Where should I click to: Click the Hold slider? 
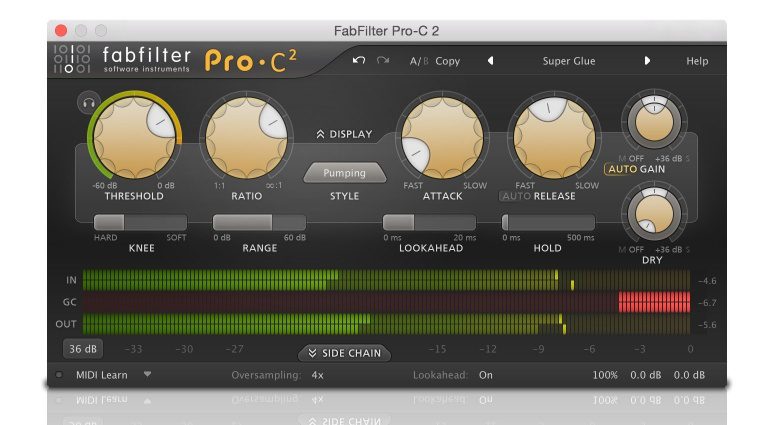(x=548, y=222)
